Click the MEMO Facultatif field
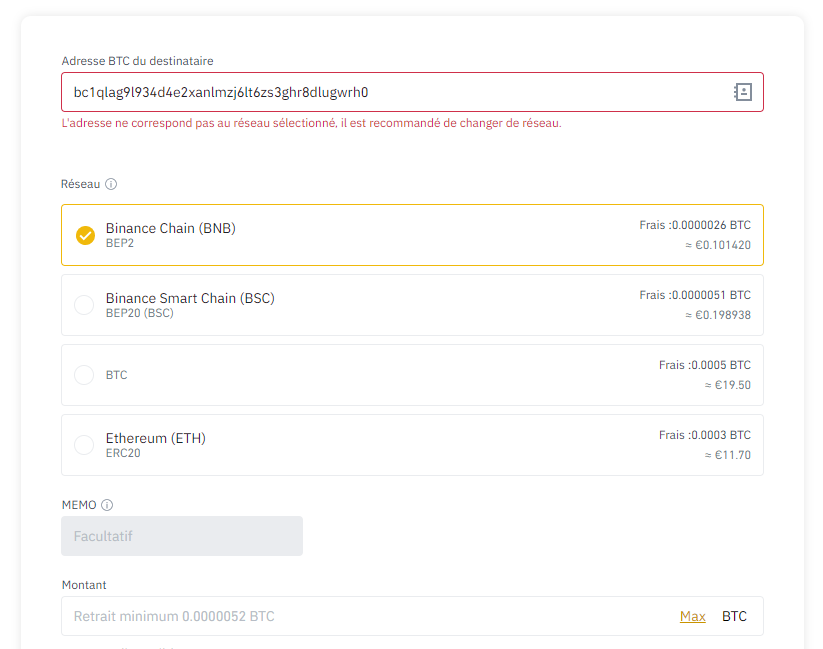Image resolution: width=823 pixels, height=649 pixels. tap(182, 536)
